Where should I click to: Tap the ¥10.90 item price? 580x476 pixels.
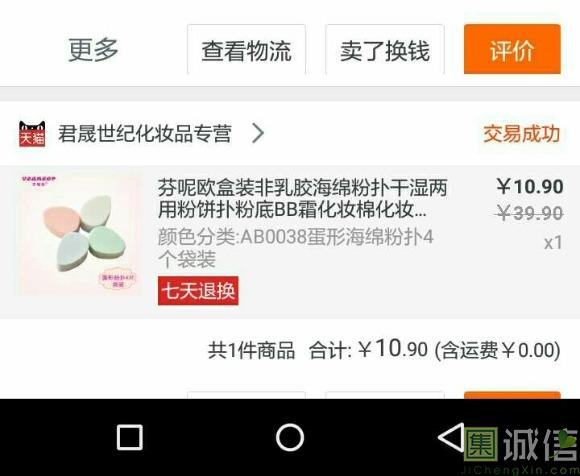pyautogui.click(x=530, y=186)
